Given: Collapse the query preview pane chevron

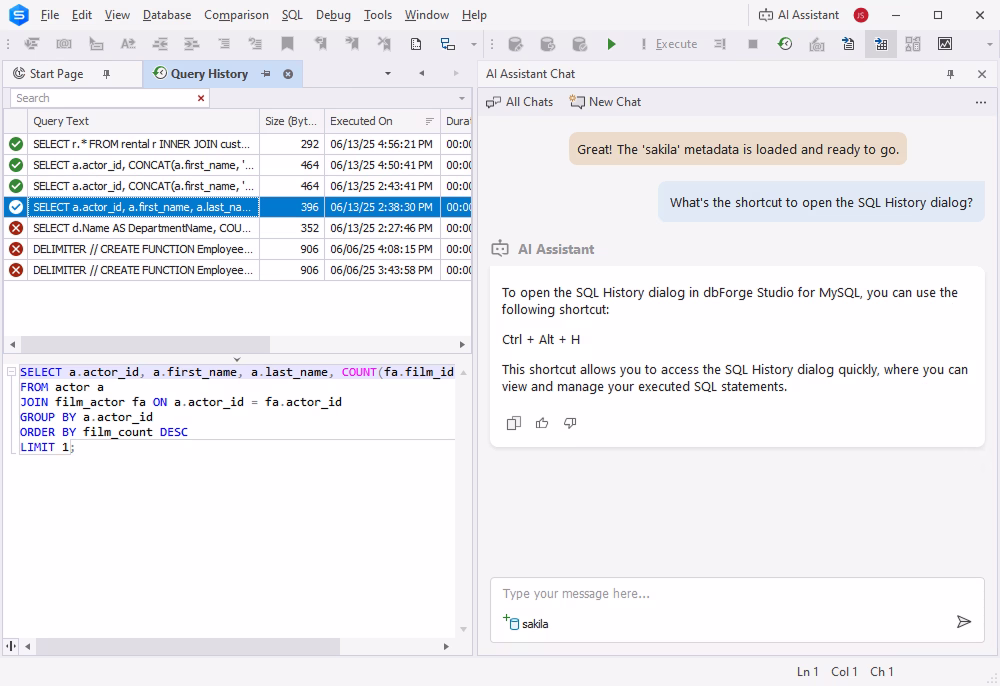Looking at the screenshot, I should coord(237,360).
